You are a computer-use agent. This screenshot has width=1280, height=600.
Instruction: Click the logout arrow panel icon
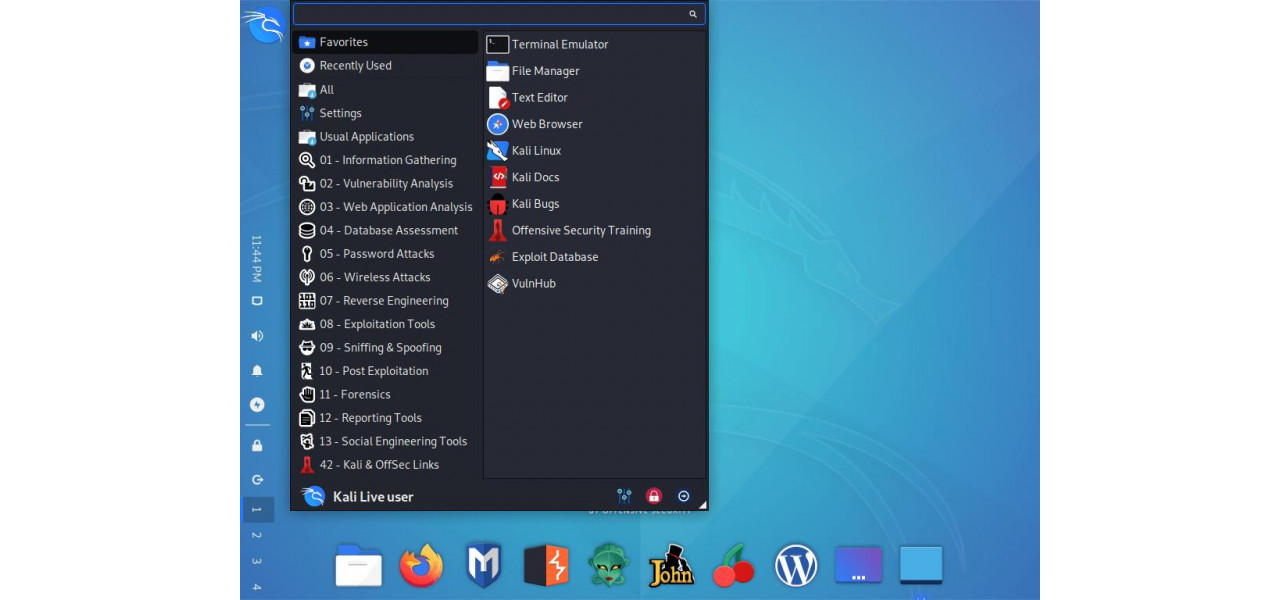coord(257,480)
